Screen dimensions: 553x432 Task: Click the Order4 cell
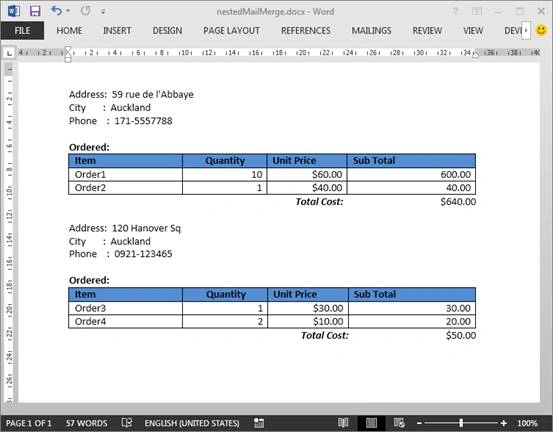tap(126, 322)
